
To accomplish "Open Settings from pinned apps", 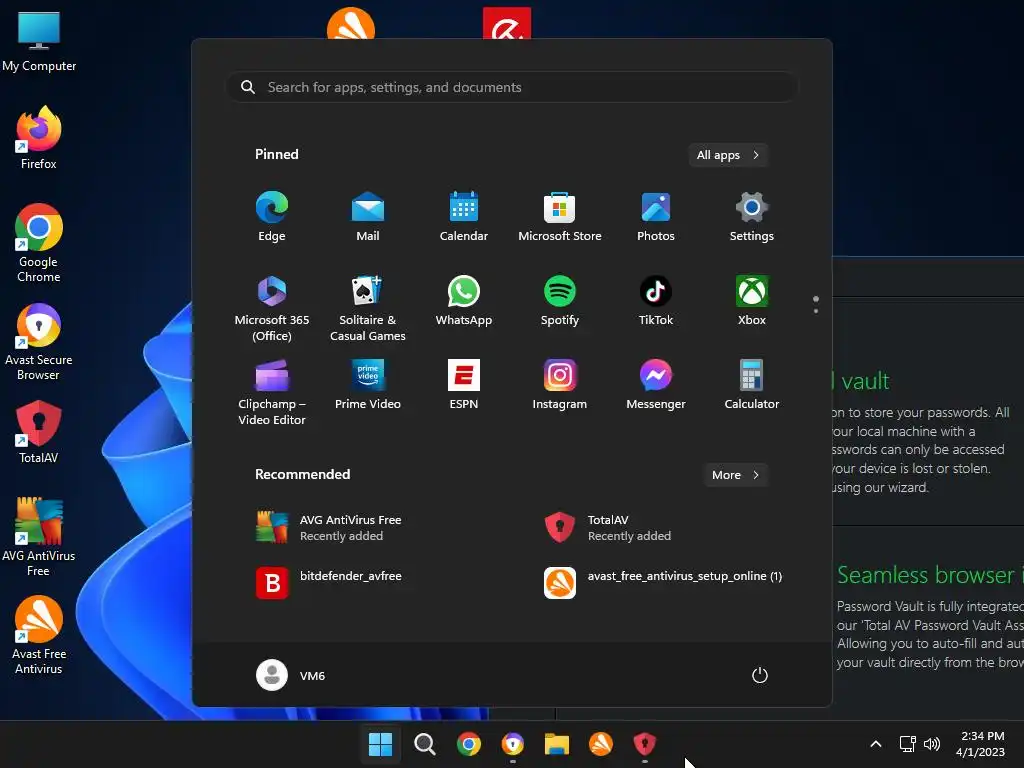I will (x=752, y=217).
